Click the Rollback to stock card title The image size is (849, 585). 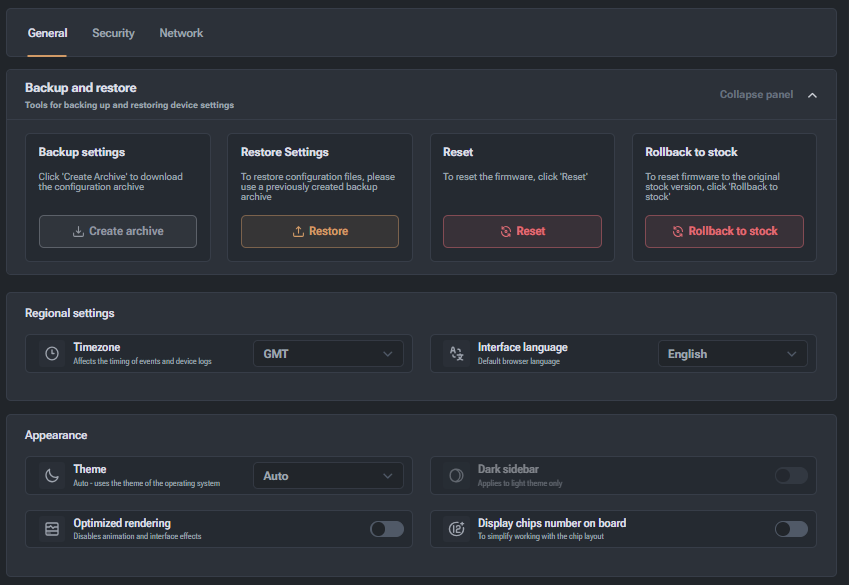click(x=691, y=152)
